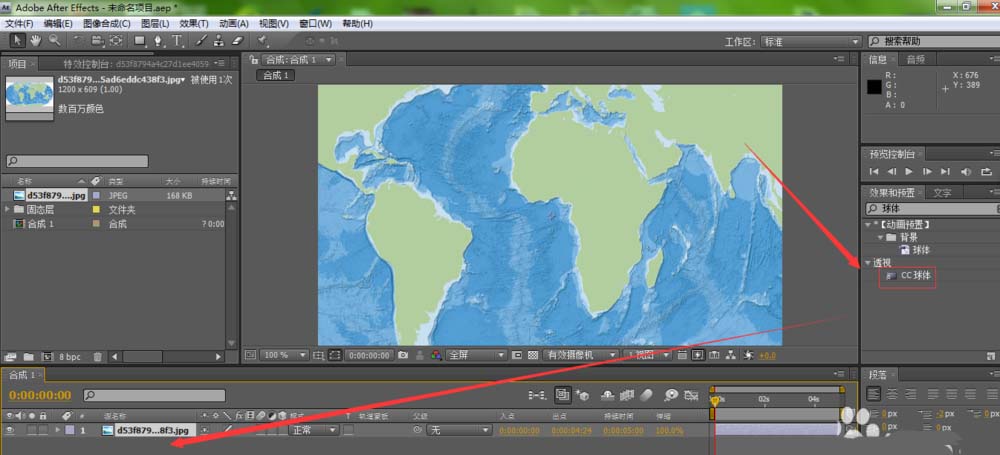The height and width of the screenshot is (455, 1000).
Task: Click the project flowchart icon beside JPEG row
Action: coord(231,196)
